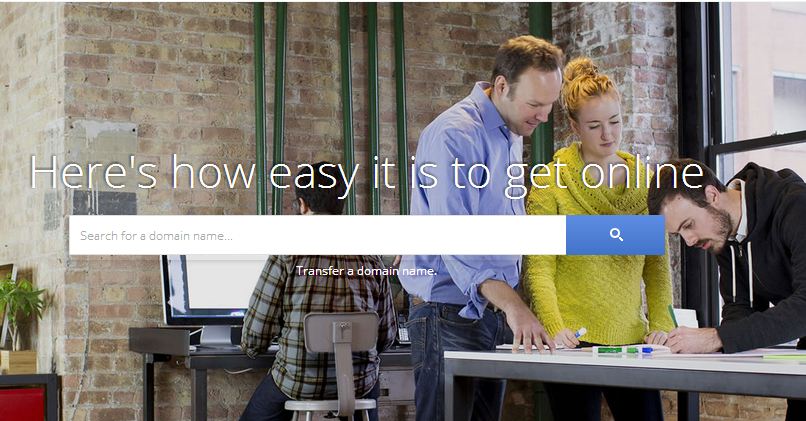
Task: Open the 'Transfer a domain name.' link
Action: coord(367,271)
